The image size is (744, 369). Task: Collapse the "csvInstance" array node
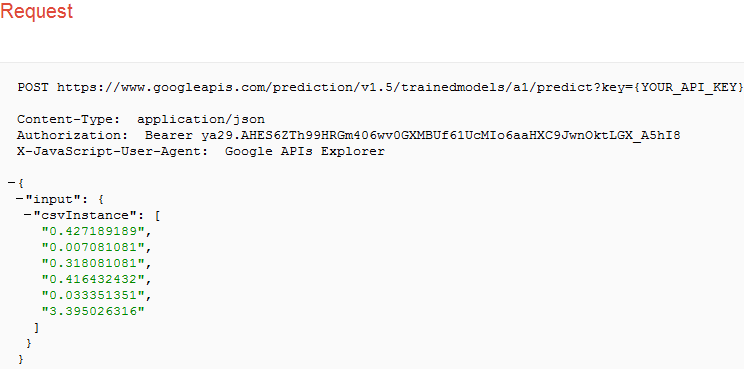click(x=28, y=215)
